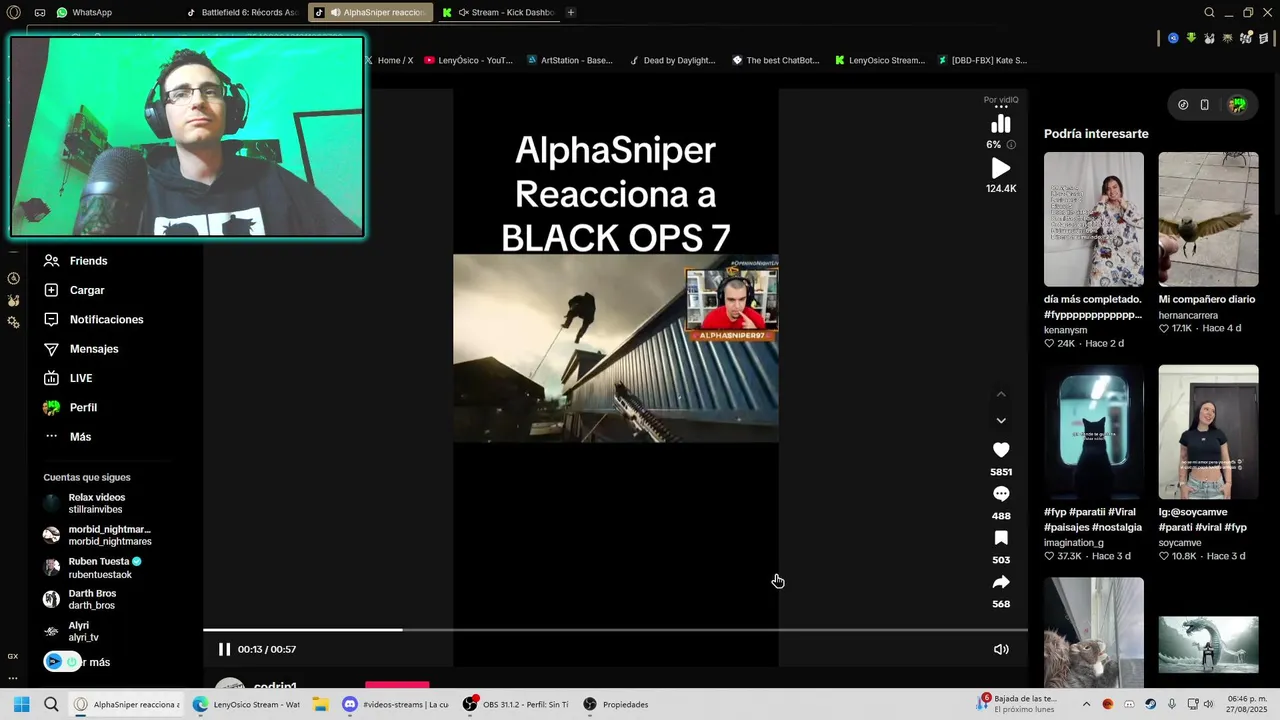Open the kenanysm suggested video thumbnail

1094,219
